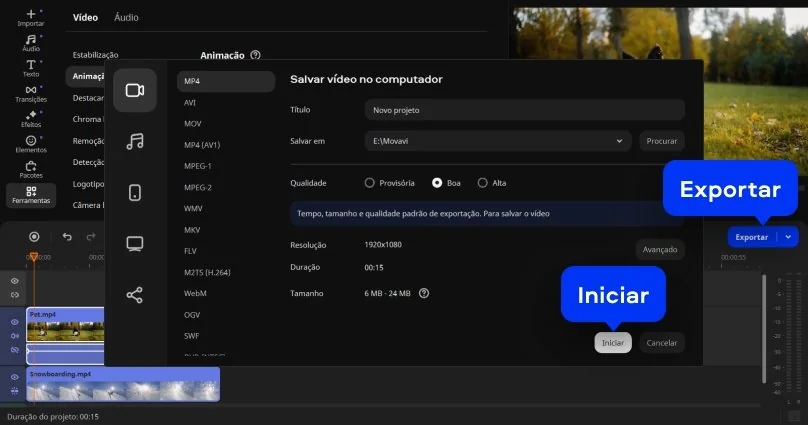The width and height of the screenshot is (808, 425).
Task: Choose the Boa quality option
Action: click(x=437, y=183)
